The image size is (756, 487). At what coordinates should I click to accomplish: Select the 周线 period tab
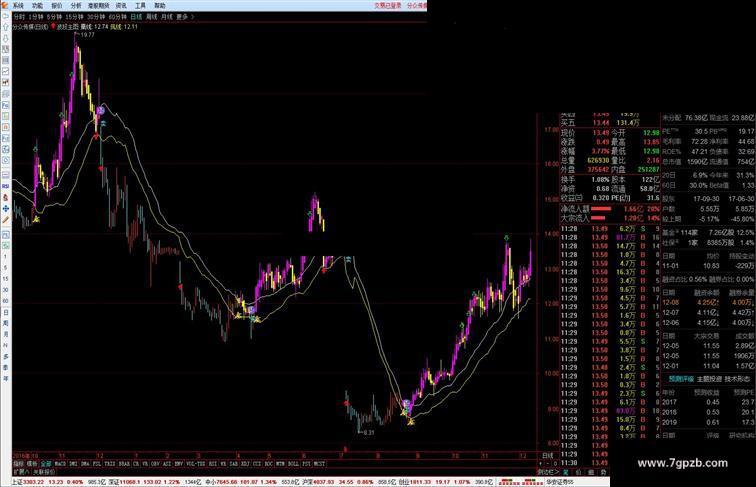point(151,16)
